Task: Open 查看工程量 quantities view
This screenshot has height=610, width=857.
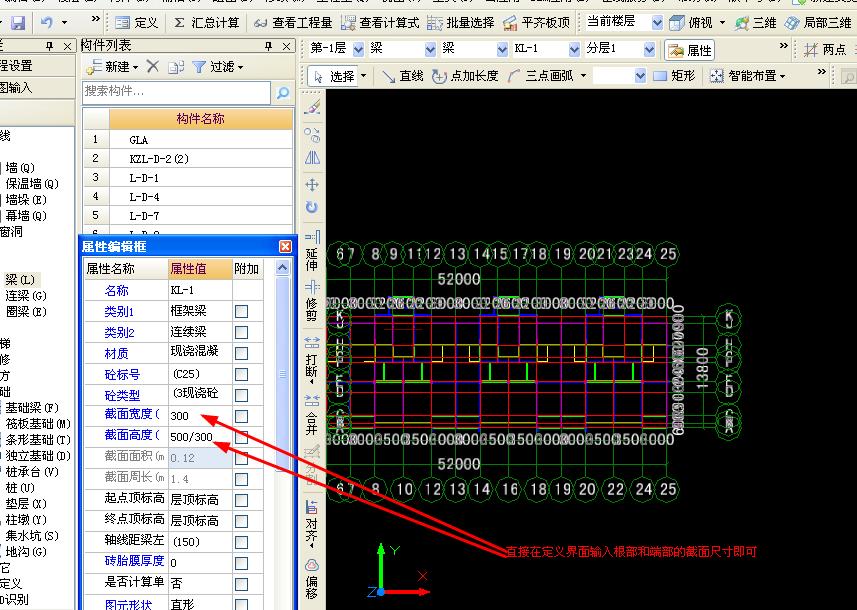Action: (294, 23)
